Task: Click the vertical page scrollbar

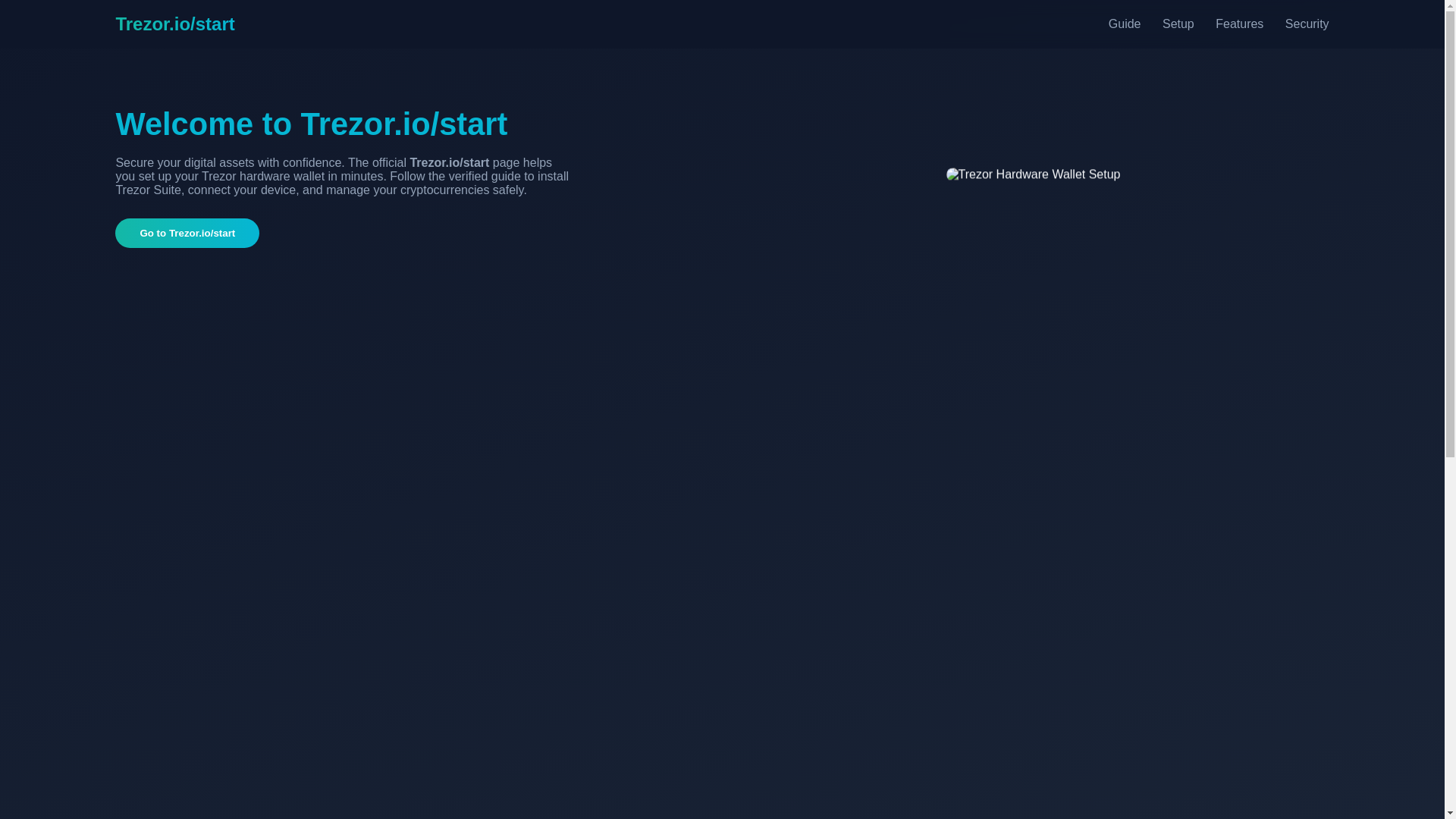Action: click(1450, 409)
